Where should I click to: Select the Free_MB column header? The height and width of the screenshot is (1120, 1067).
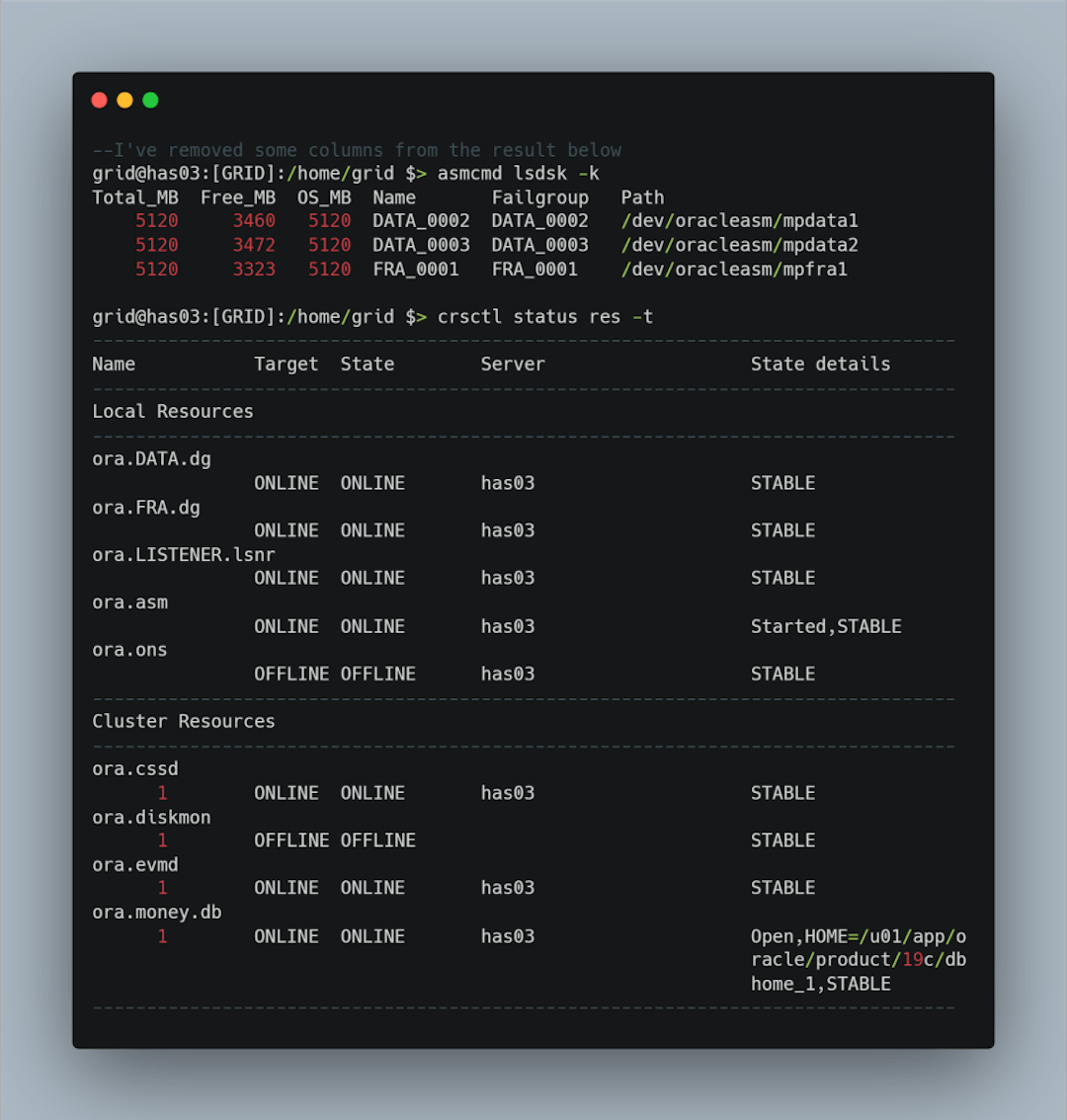[238, 198]
